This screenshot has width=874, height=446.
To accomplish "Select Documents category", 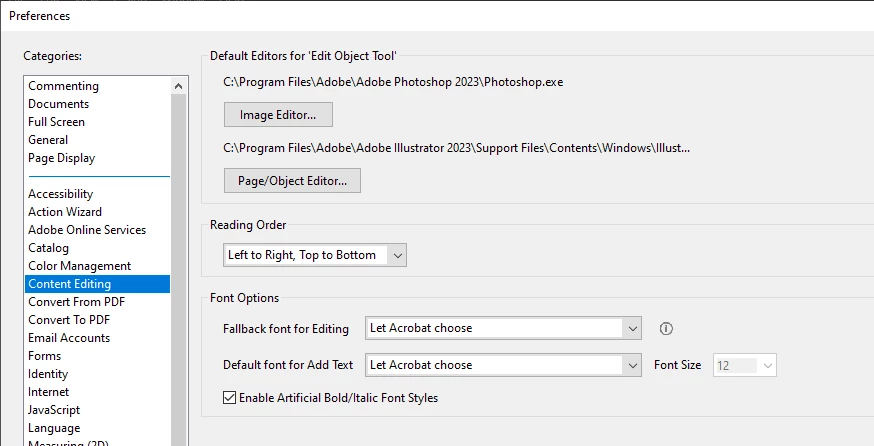I will click(58, 104).
